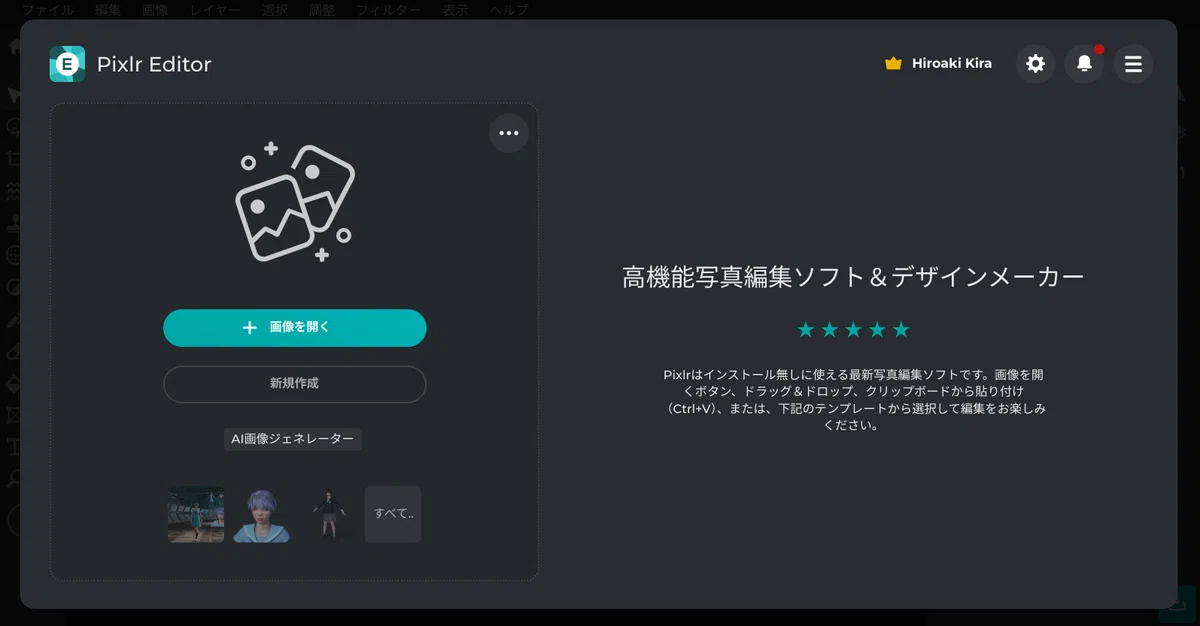1200x626 pixels.
Task: Open the AI画像ジェネレーター button
Action: tap(293, 439)
